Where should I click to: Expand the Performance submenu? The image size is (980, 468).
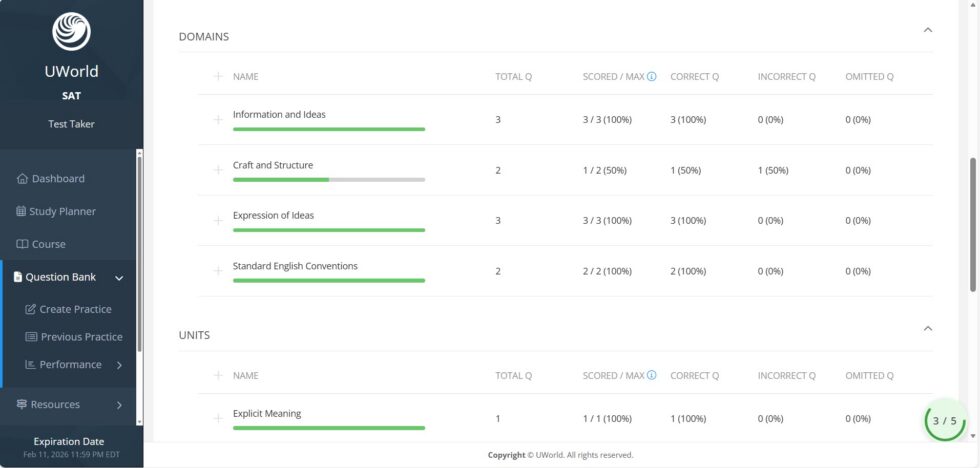pos(119,365)
